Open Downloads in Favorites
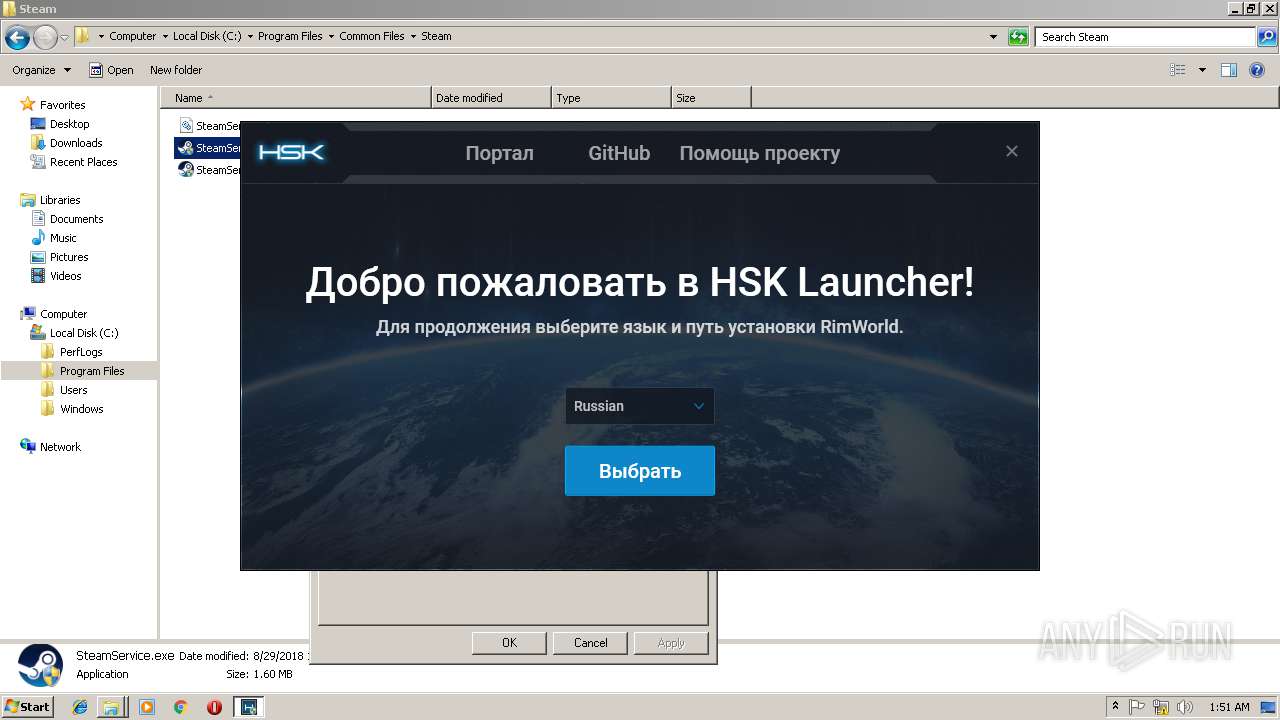 coord(76,143)
